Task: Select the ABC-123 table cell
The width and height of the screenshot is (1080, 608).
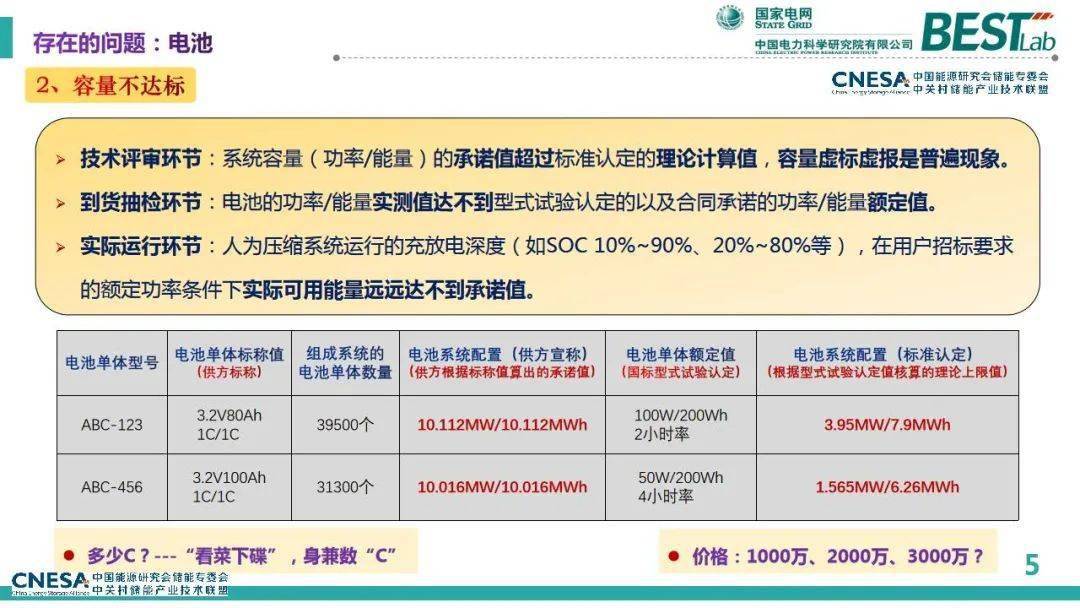Action: tap(112, 425)
